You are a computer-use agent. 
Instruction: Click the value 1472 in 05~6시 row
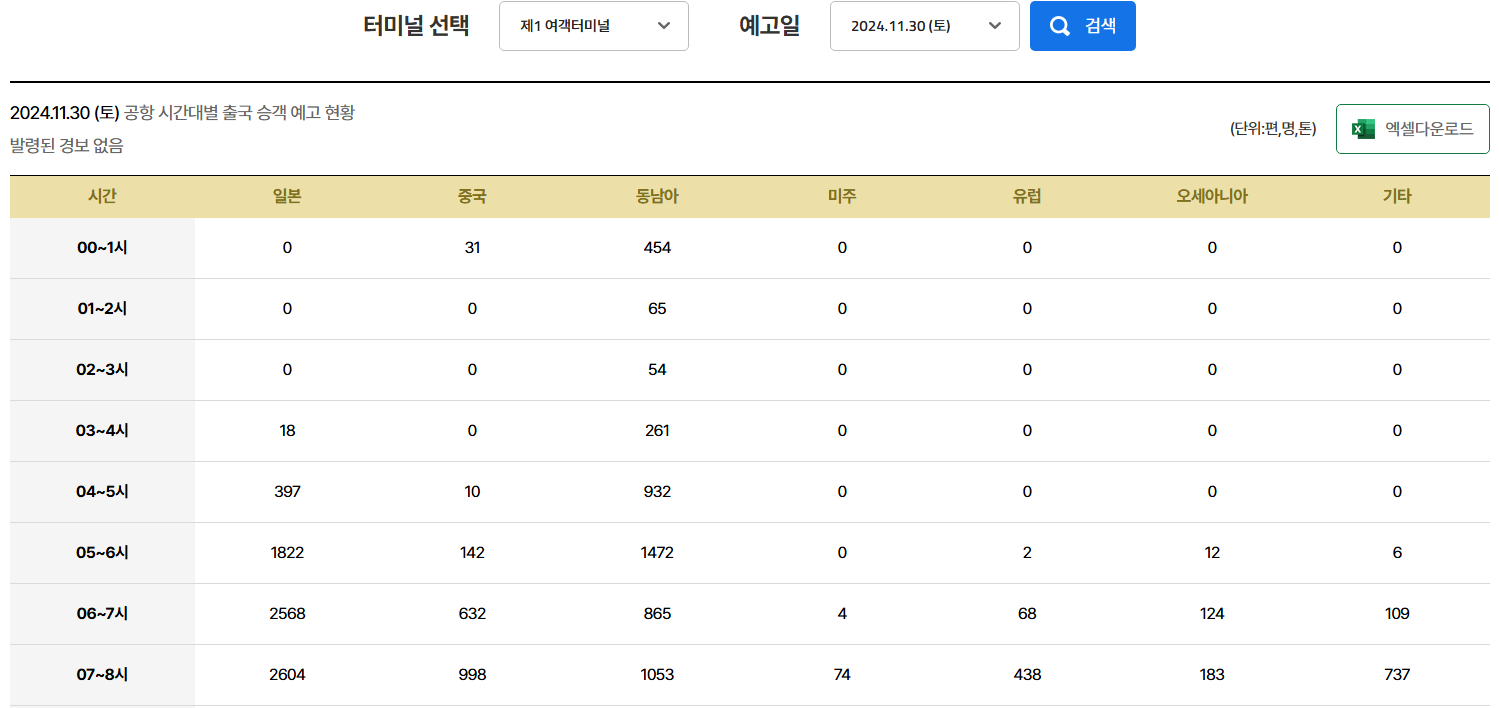coord(657,553)
